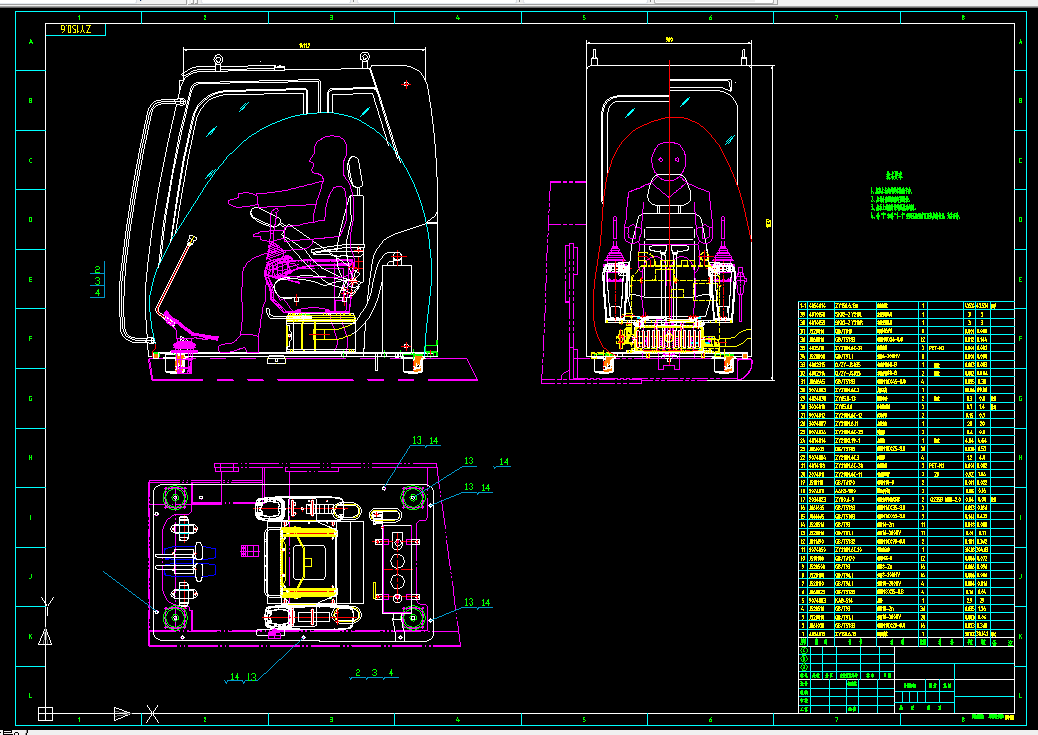Pick the bottom-right green mount circle in plan view
The height and width of the screenshot is (735, 1038).
coord(413,618)
